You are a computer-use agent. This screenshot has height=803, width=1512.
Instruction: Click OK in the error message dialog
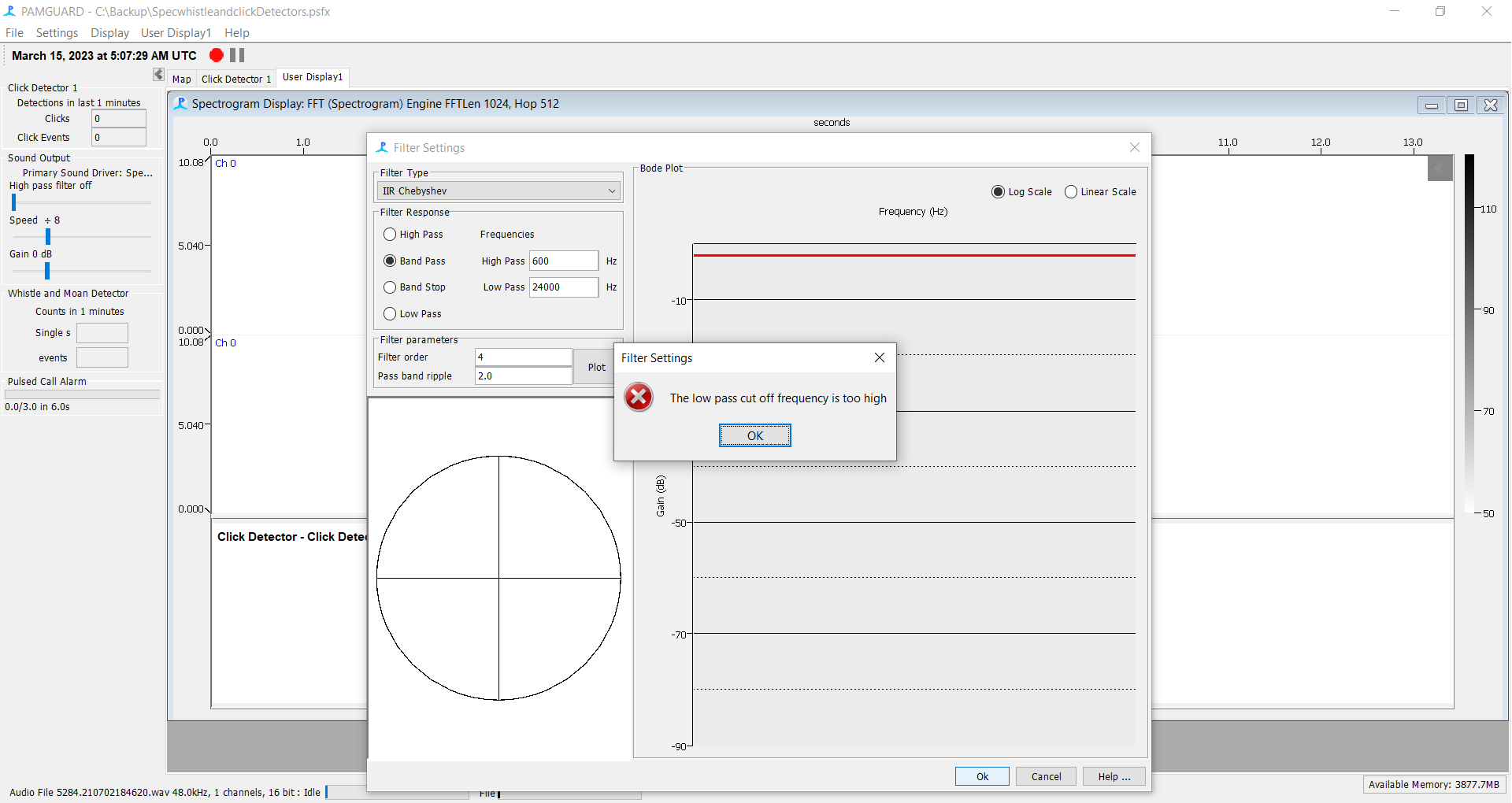[754, 435]
